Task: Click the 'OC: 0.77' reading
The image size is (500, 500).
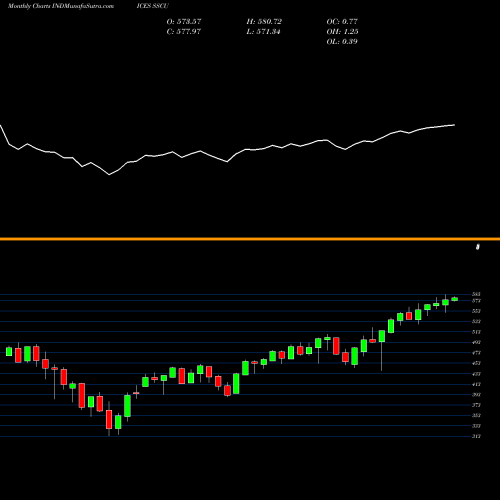Action: (342, 22)
